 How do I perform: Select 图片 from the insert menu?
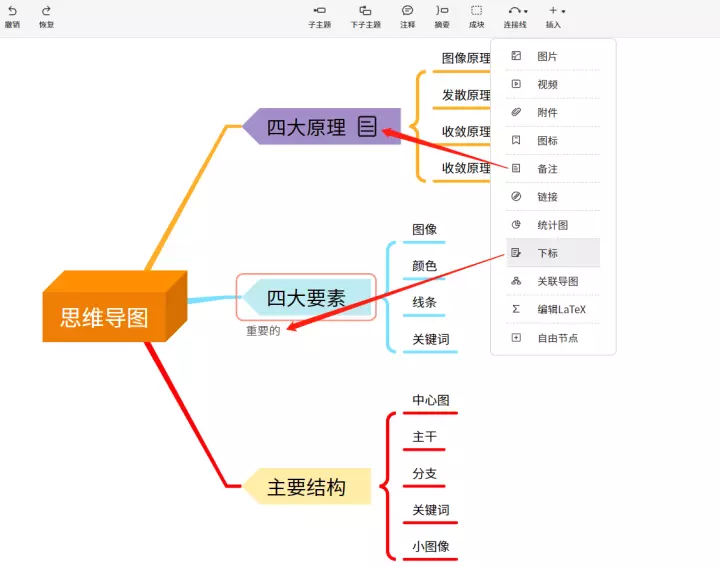(547, 57)
